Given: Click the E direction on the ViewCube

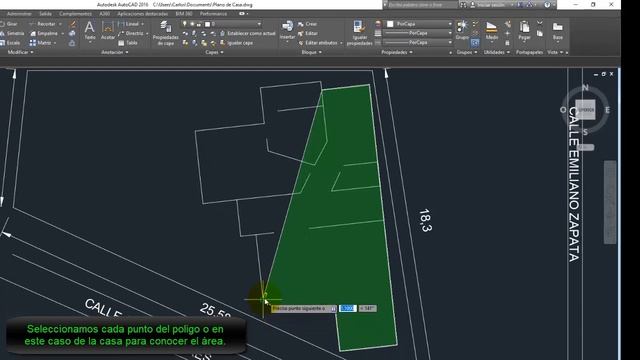Looking at the screenshot, I should pyautogui.click(x=607, y=110).
